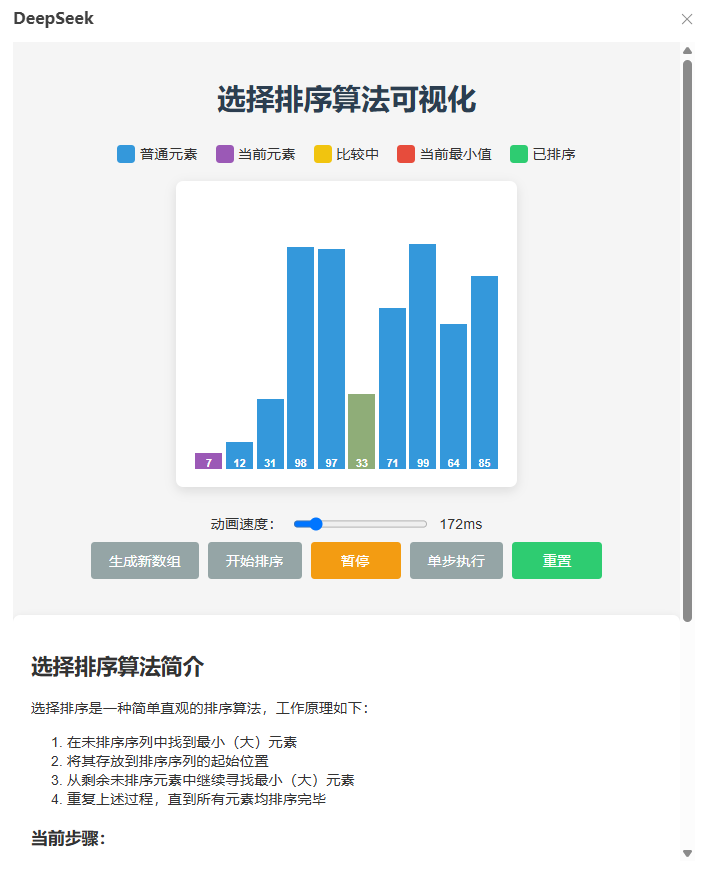This screenshot has height=871, width=706.
Task: Click the 已排序 legend label
Action: click(554, 154)
